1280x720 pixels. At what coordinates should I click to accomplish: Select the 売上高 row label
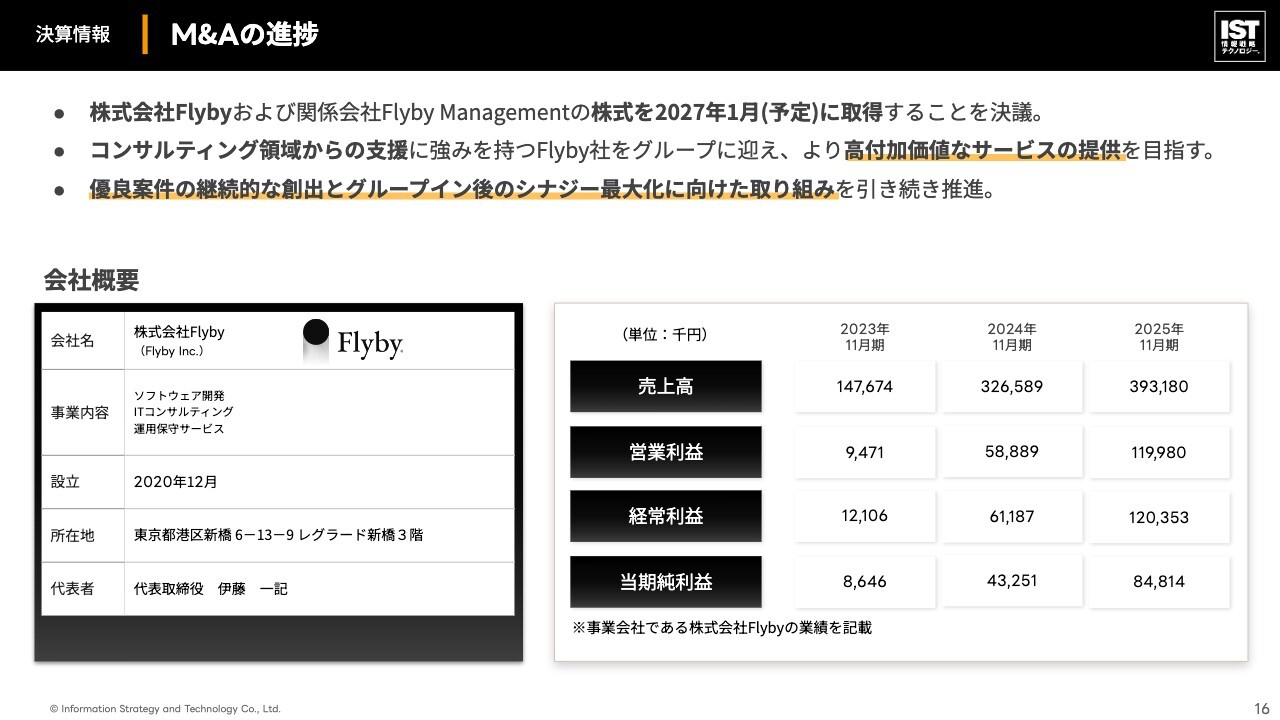point(666,386)
